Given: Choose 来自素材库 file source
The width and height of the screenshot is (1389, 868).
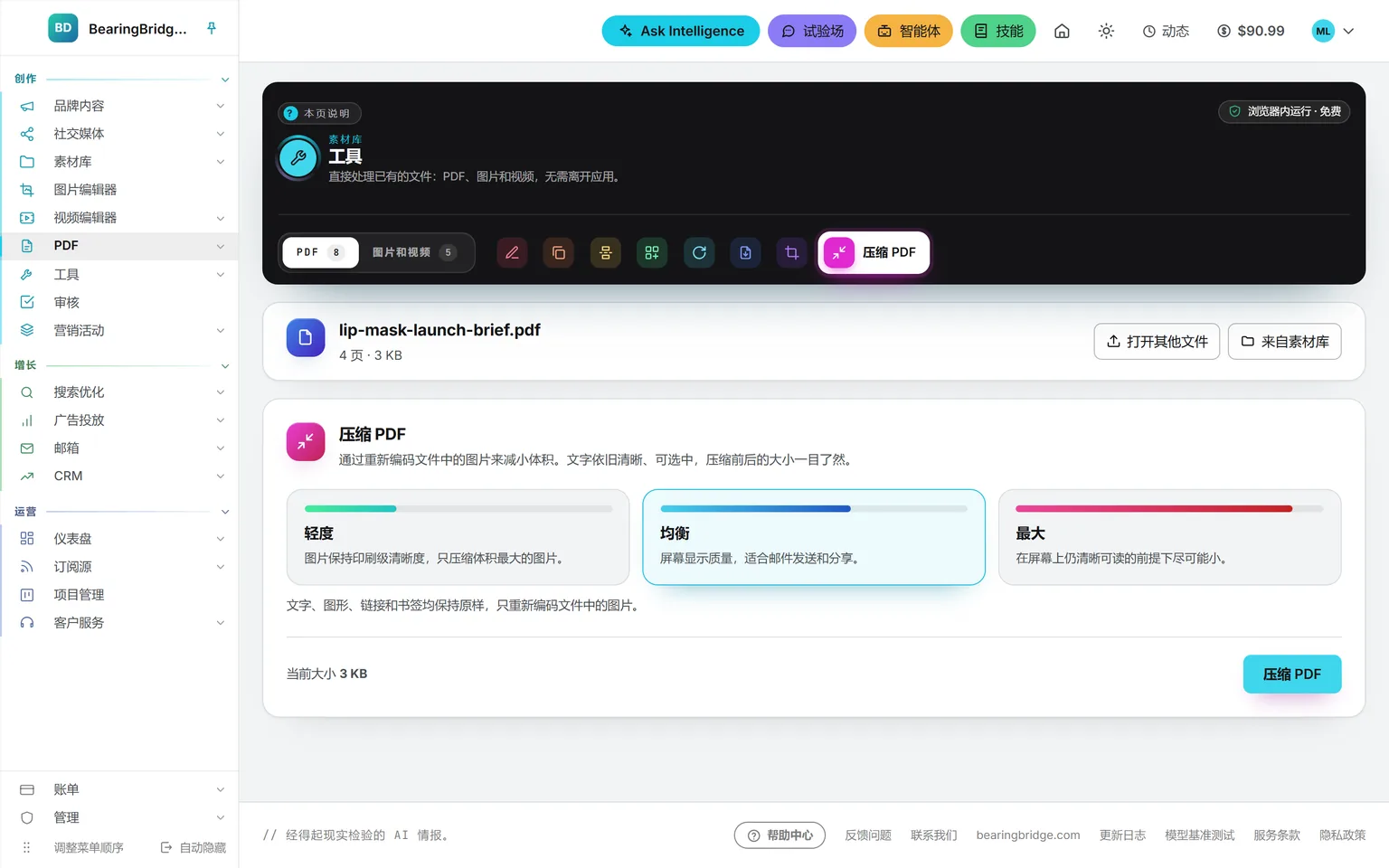Looking at the screenshot, I should [x=1284, y=342].
